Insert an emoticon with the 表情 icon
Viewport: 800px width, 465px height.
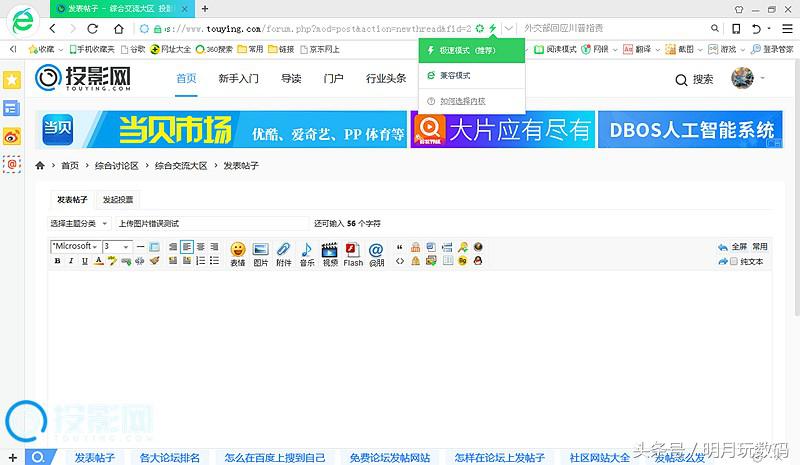(x=238, y=254)
